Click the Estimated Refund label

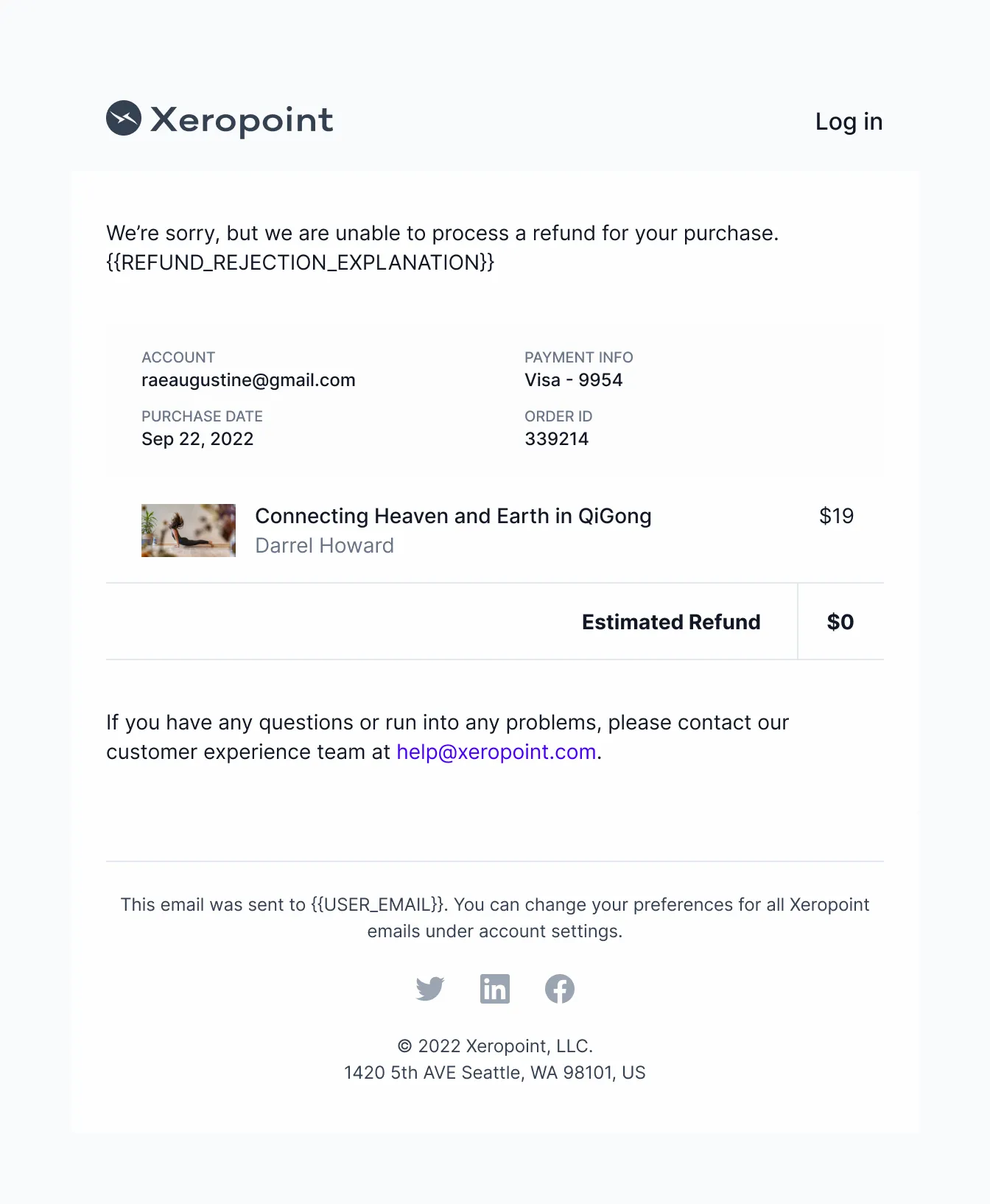[x=671, y=622]
